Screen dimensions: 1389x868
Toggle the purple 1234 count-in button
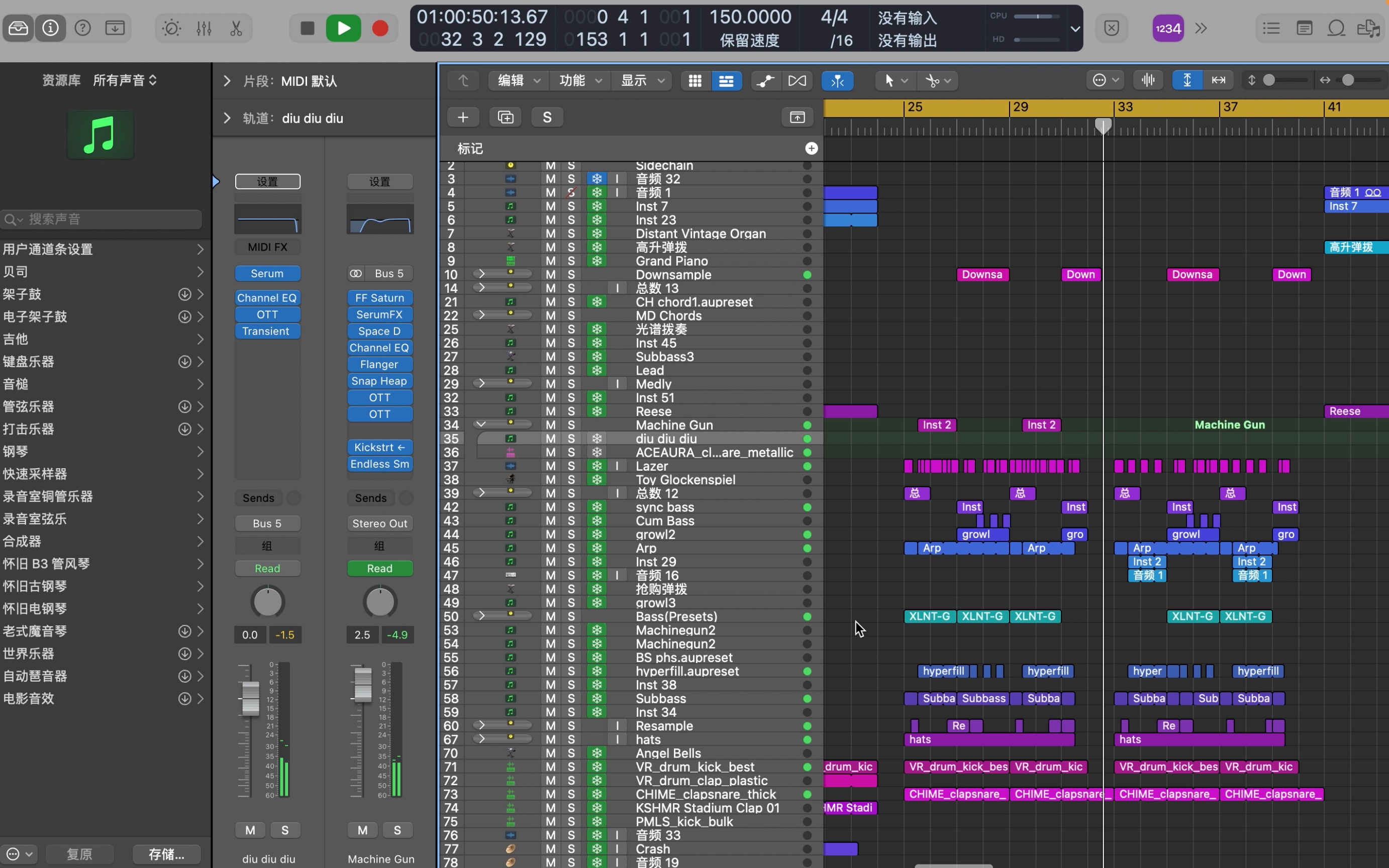coord(1168,28)
